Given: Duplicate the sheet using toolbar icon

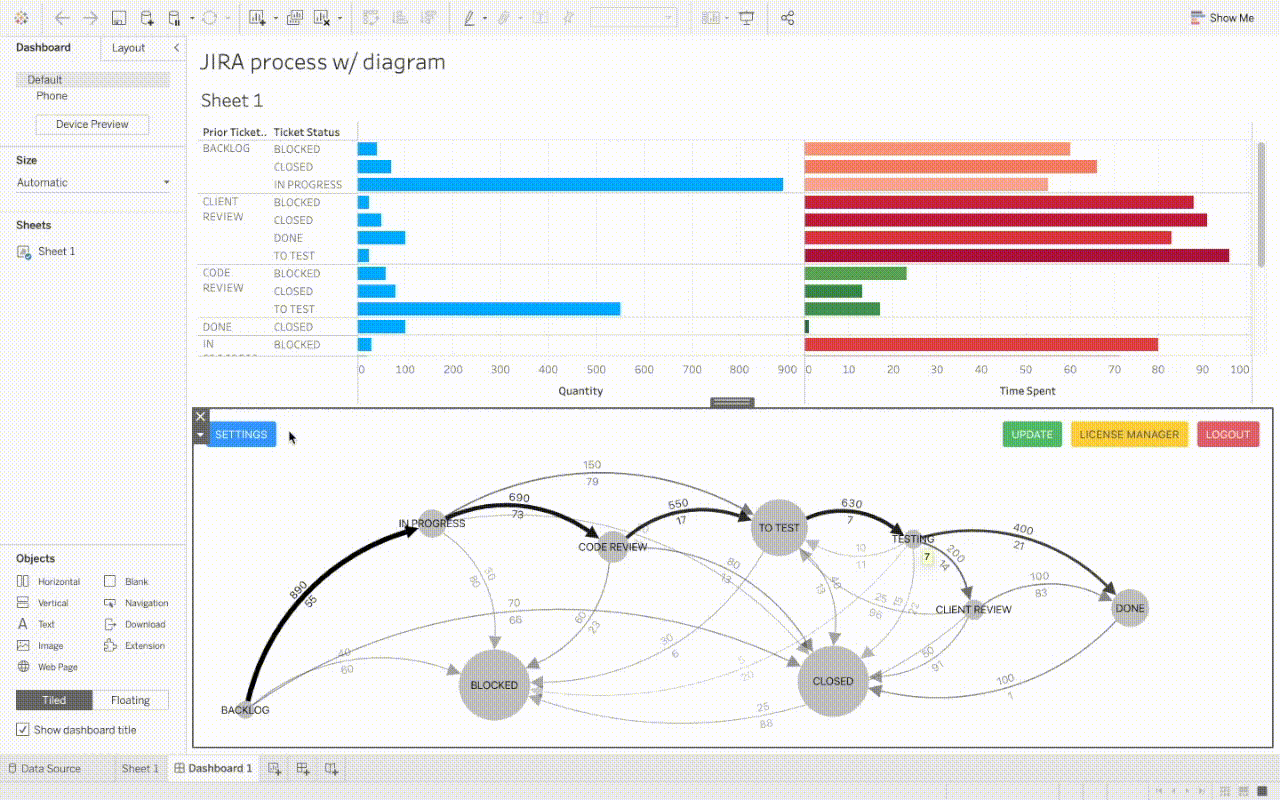Looking at the screenshot, I should [294, 18].
